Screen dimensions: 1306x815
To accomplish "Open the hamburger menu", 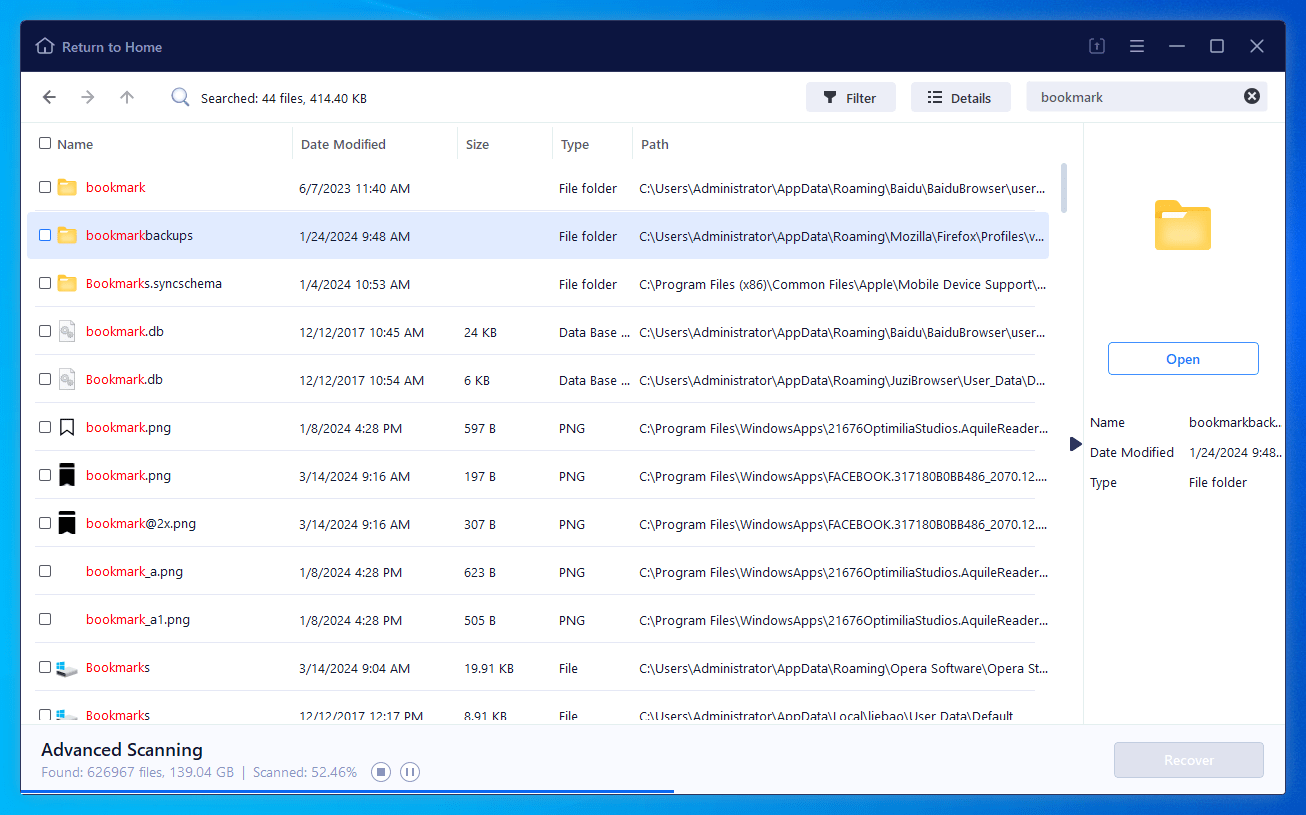I will (1137, 46).
